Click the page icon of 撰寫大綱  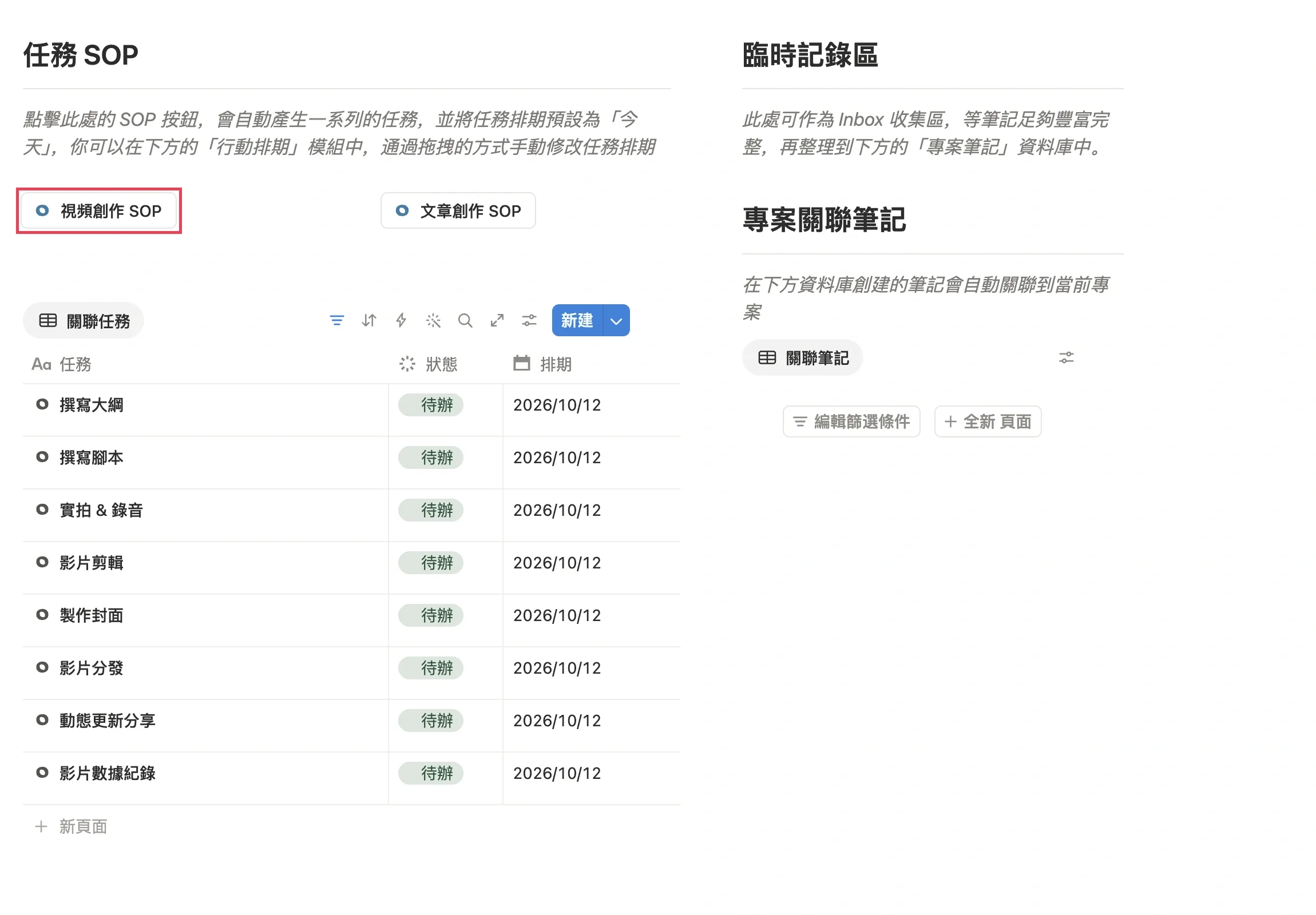pos(42,404)
